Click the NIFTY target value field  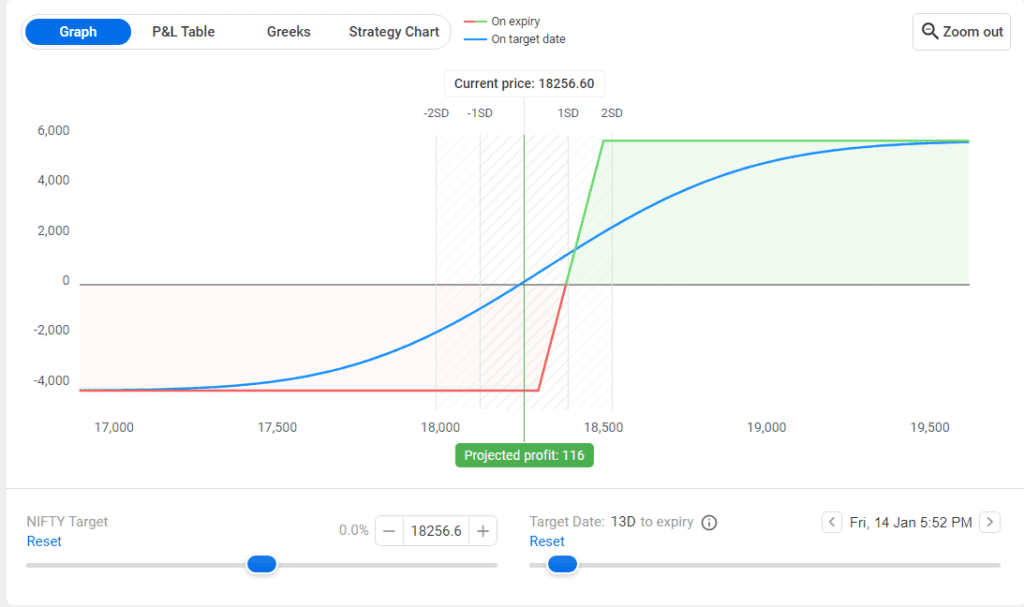[437, 531]
